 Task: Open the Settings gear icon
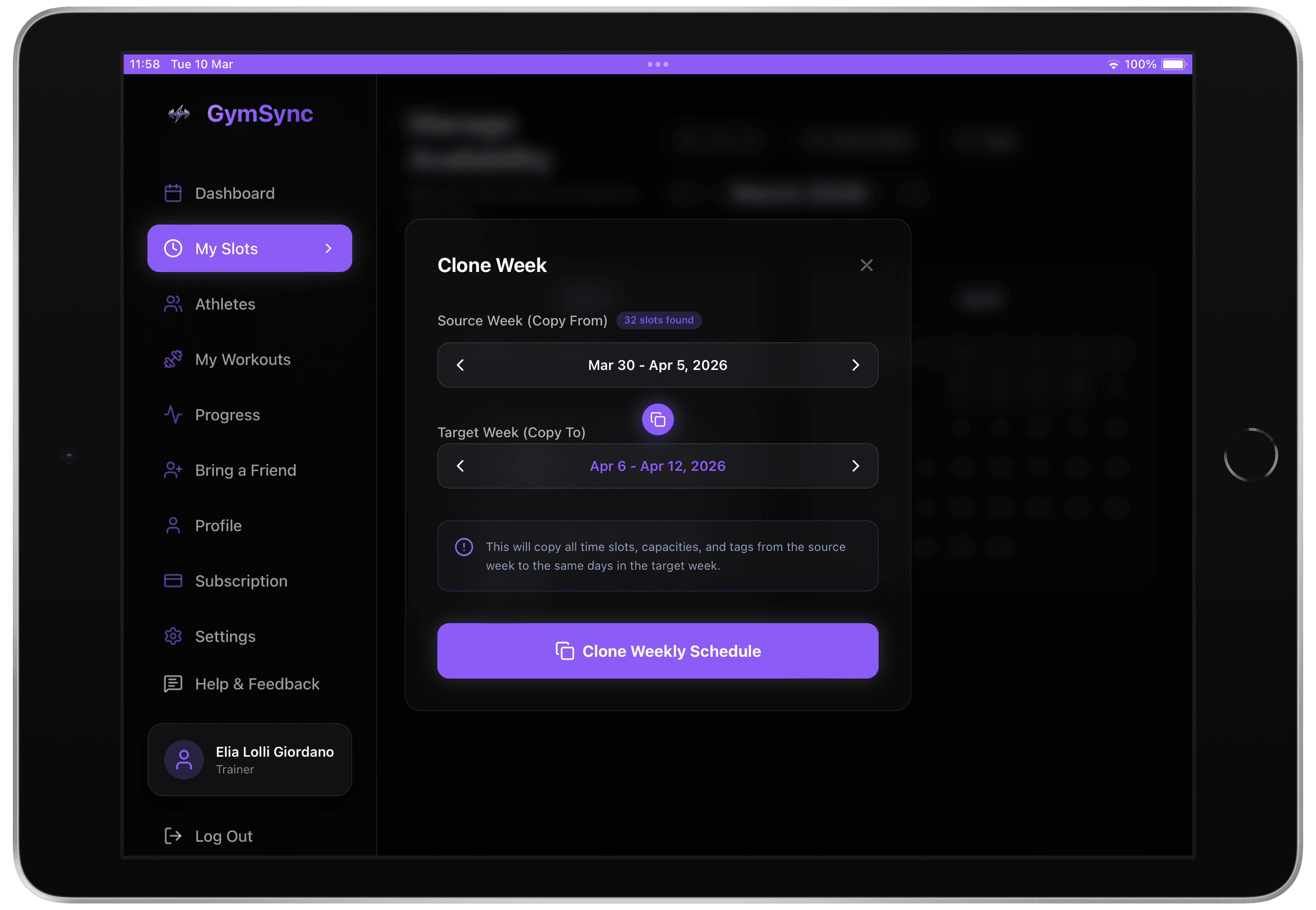[x=173, y=636]
